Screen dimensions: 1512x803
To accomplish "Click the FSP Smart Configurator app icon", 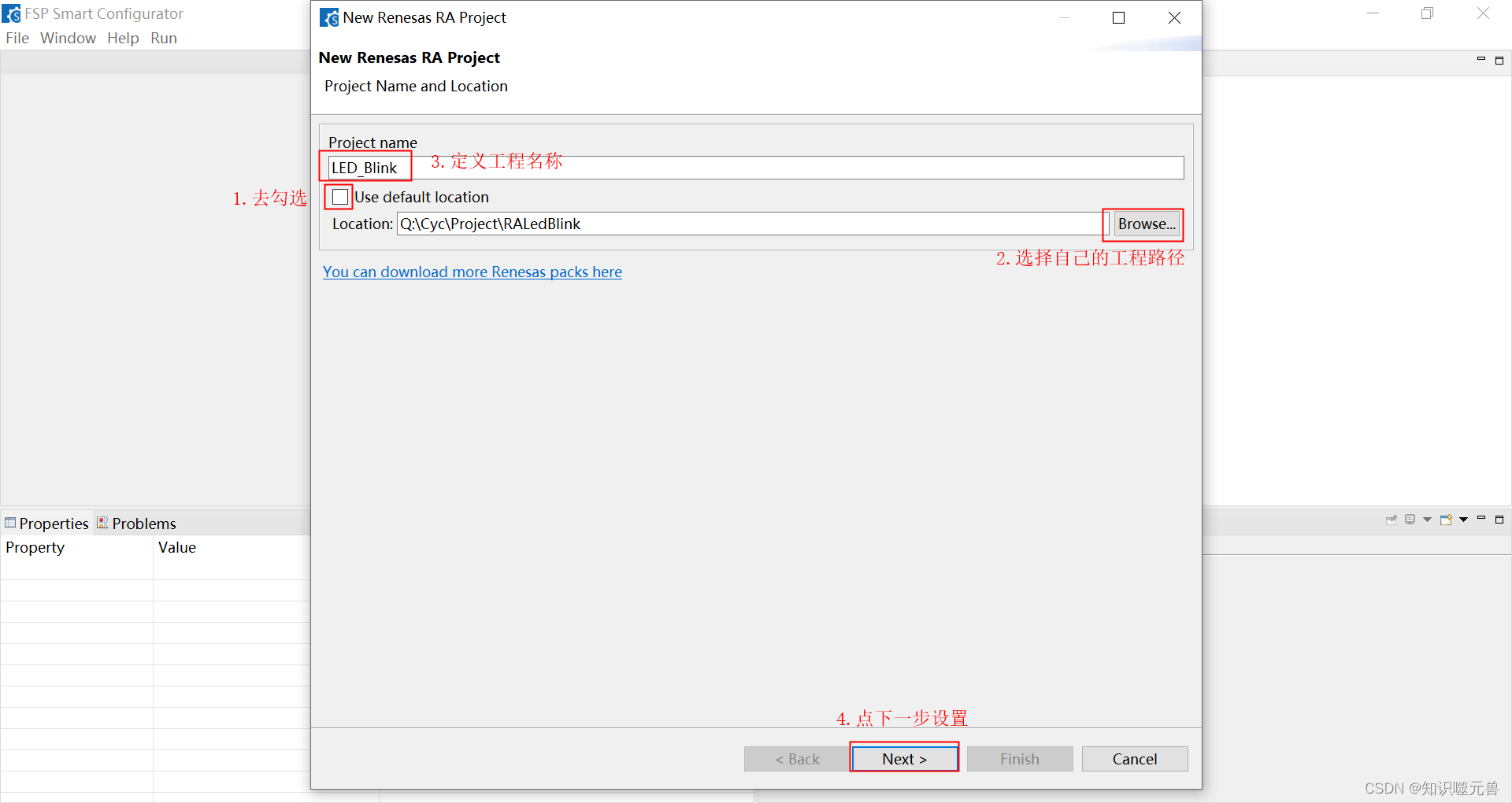I will (11, 13).
